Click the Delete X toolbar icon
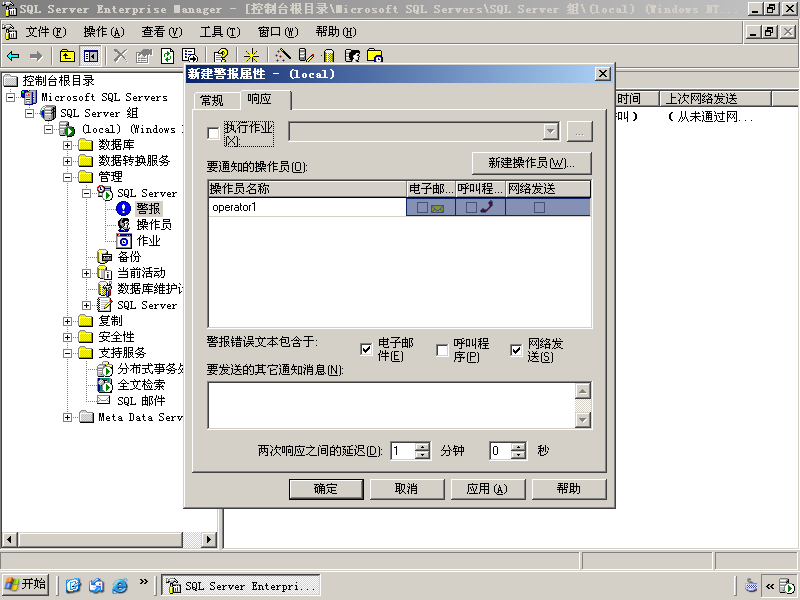800x600 pixels. point(120,56)
